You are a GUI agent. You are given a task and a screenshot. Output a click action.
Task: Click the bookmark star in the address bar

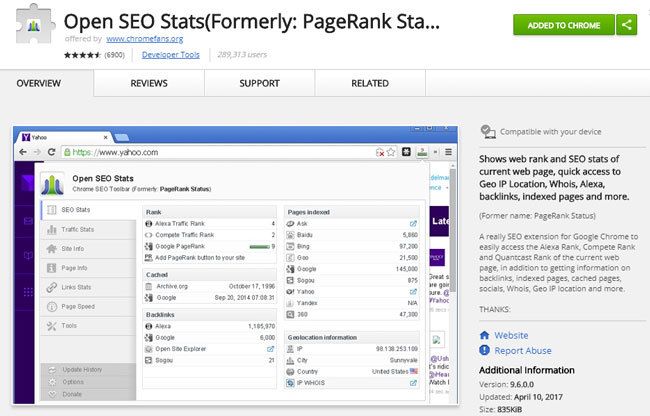[x=390, y=152]
